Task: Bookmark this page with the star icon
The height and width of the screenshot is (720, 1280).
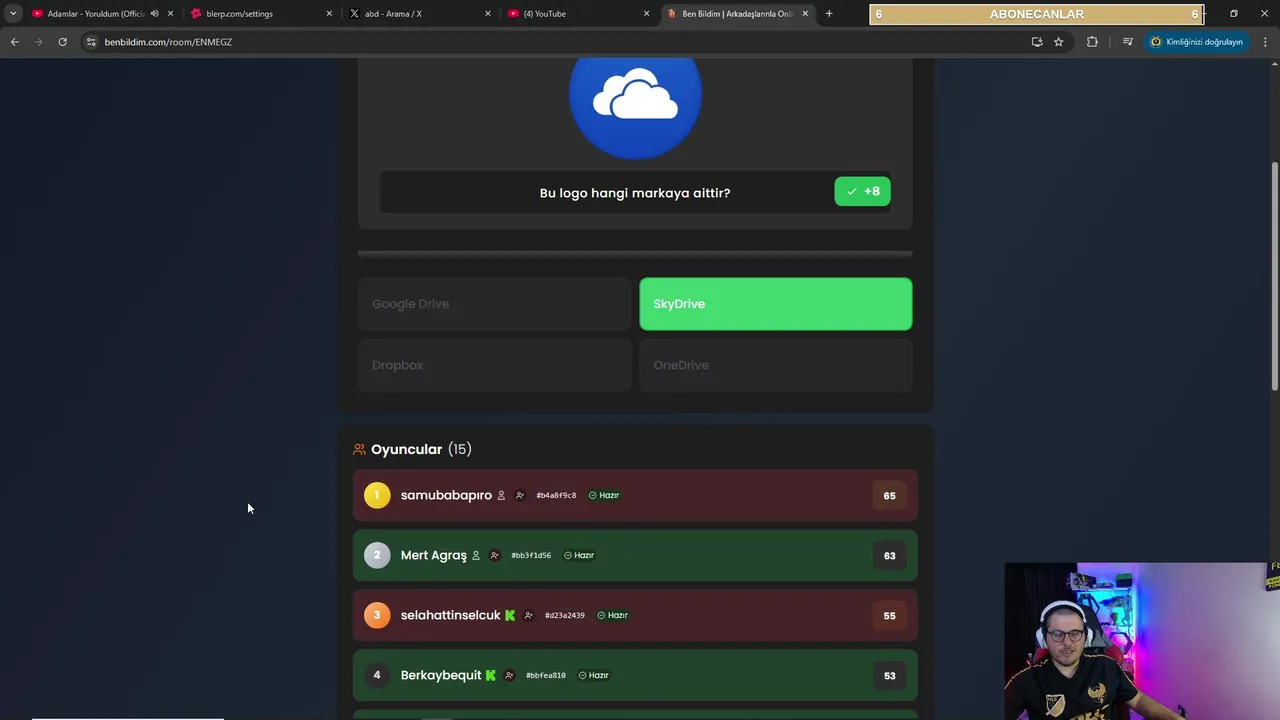Action: point(1059,42)
